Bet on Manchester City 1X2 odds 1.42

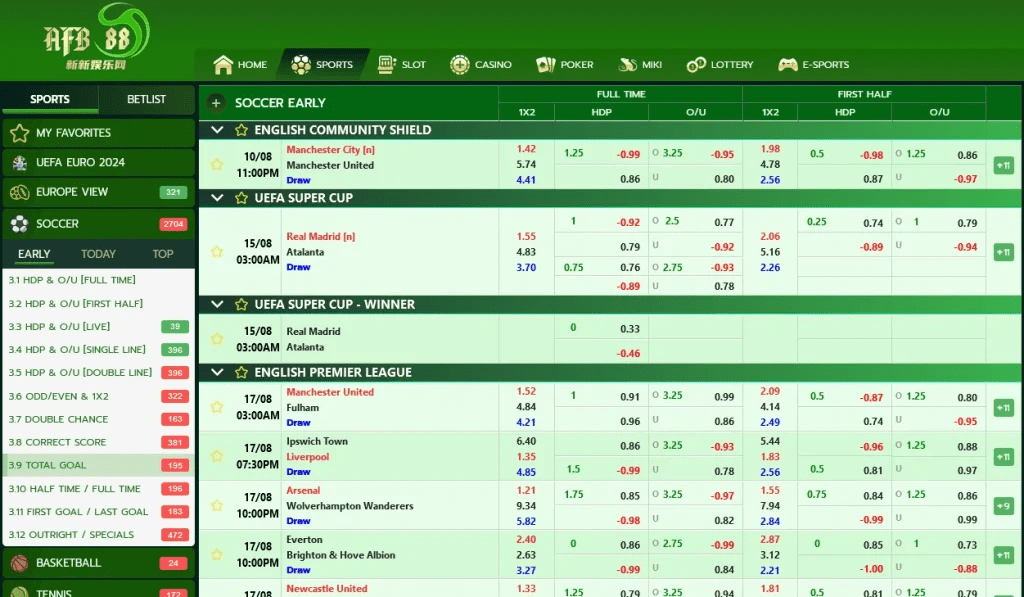click(x=526, y=149)
